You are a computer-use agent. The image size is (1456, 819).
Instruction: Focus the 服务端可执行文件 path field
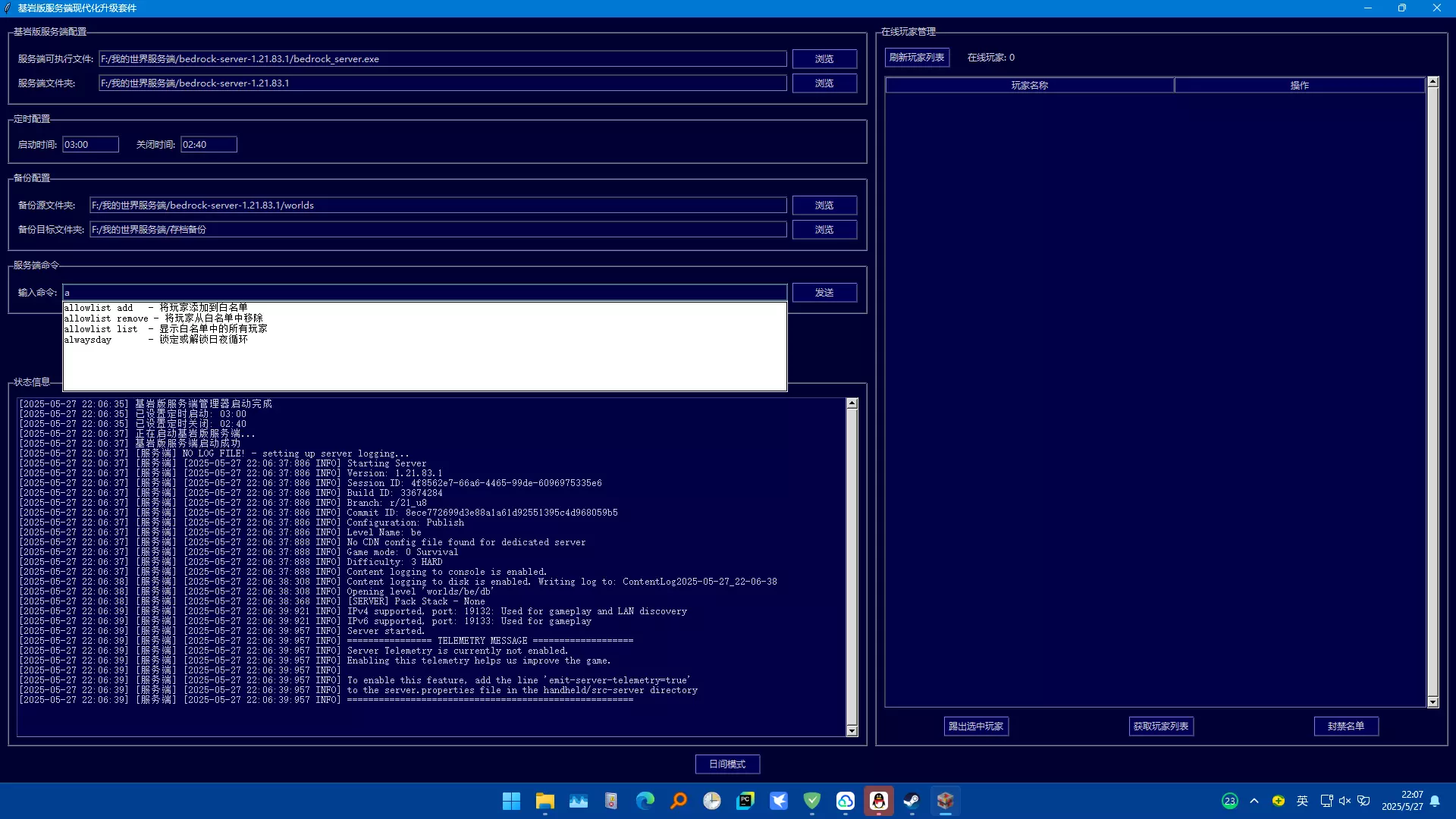442,59
